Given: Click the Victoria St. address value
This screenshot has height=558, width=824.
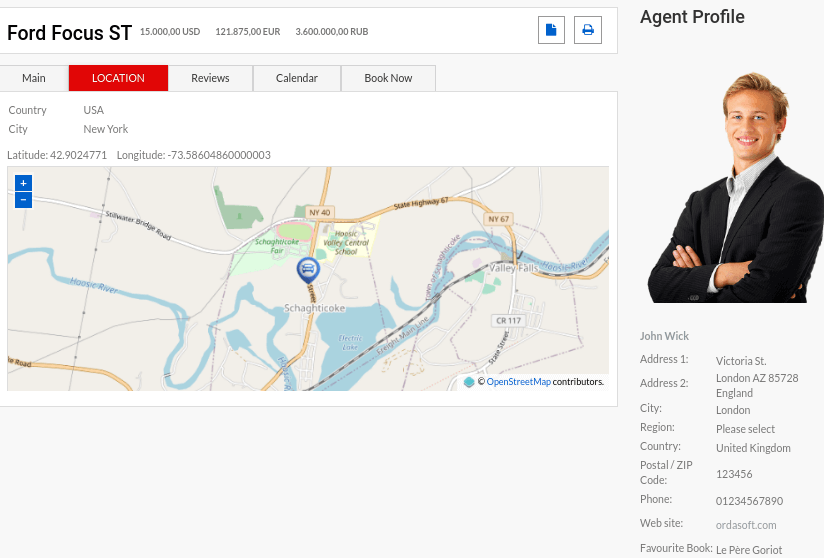Looking at the screenshot, I should pos(741,361).
